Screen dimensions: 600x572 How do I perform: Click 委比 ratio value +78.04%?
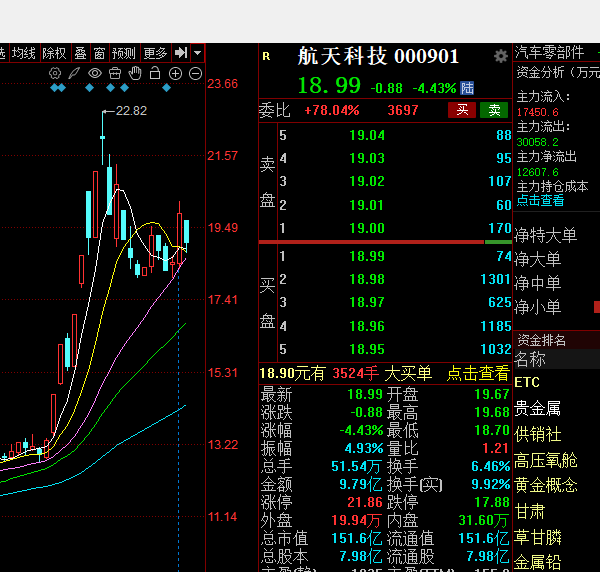pos(332,111)
